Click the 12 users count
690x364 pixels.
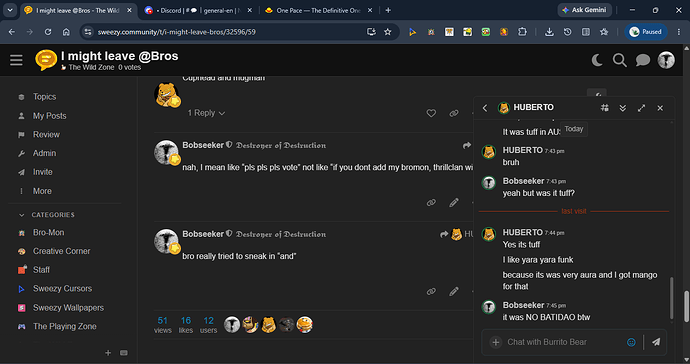click(209, 325)
